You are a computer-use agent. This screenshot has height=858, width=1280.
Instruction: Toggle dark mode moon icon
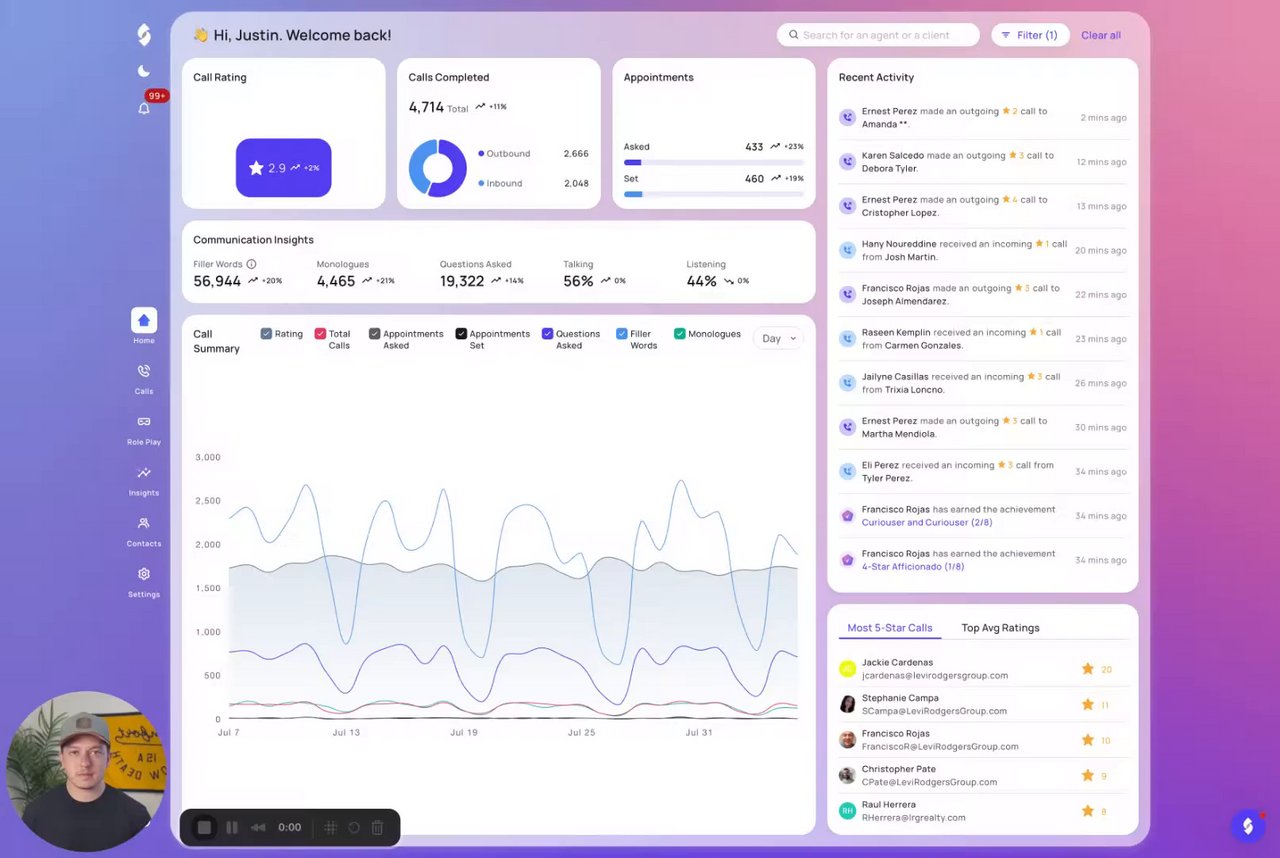(144, 71)
